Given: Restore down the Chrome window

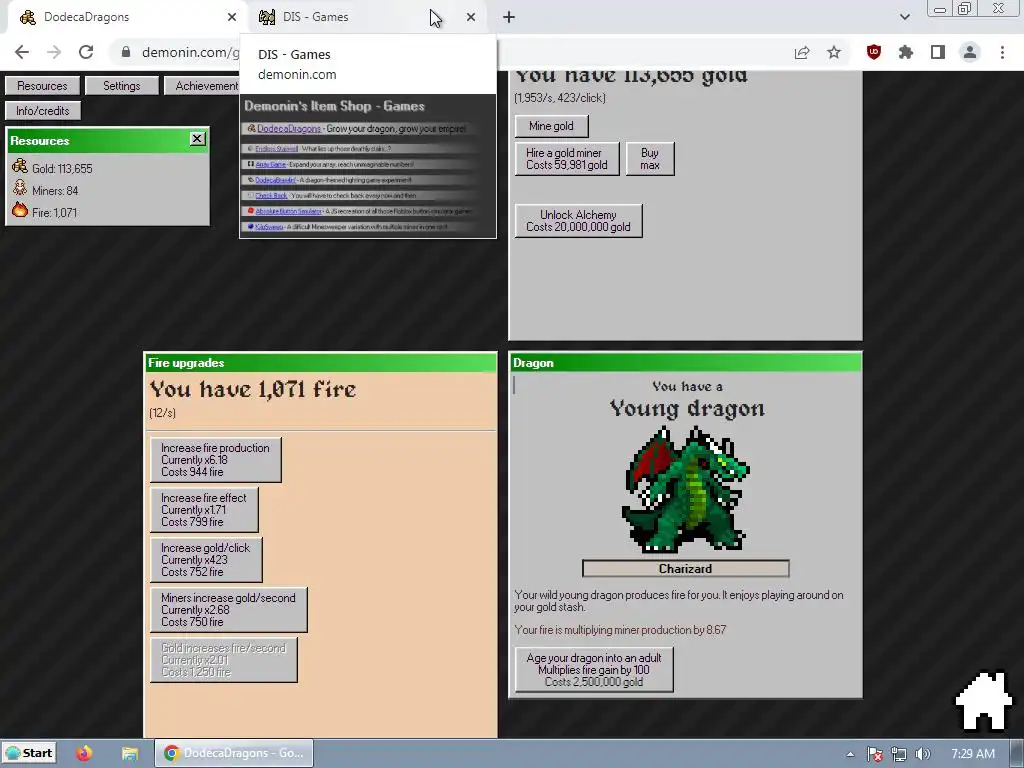Looking at the screenshot, I should pyautogui.click(x=964, y=8).
